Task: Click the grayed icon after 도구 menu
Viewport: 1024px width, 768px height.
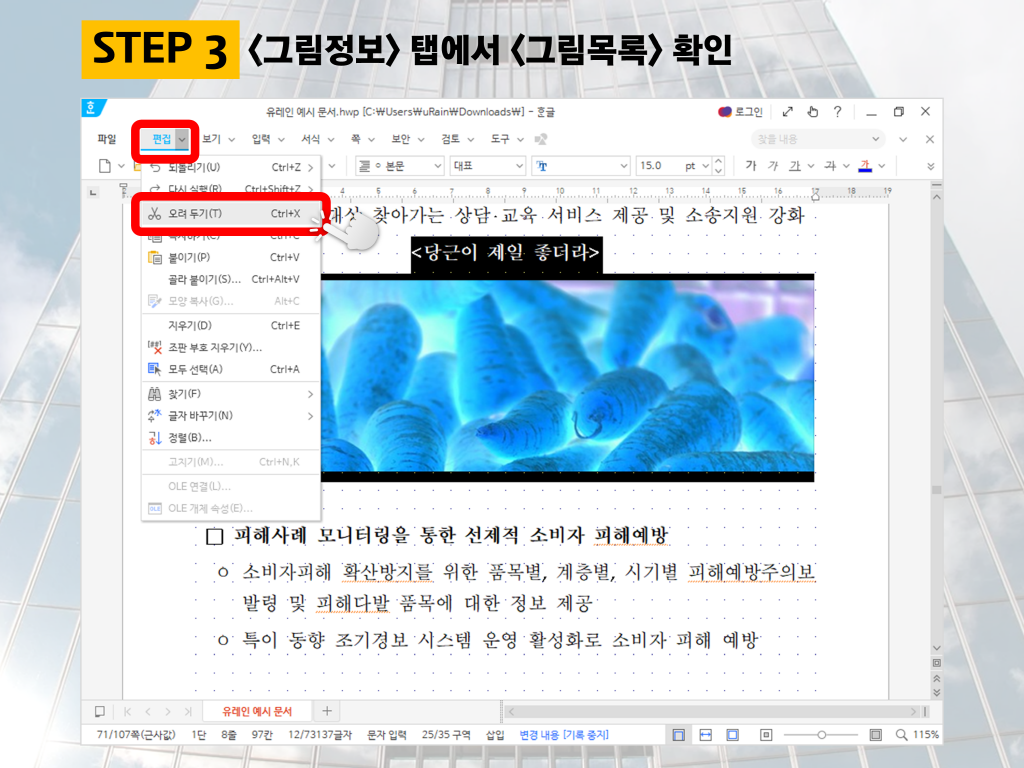Action: pyautogui.click(x=541, y=139)
